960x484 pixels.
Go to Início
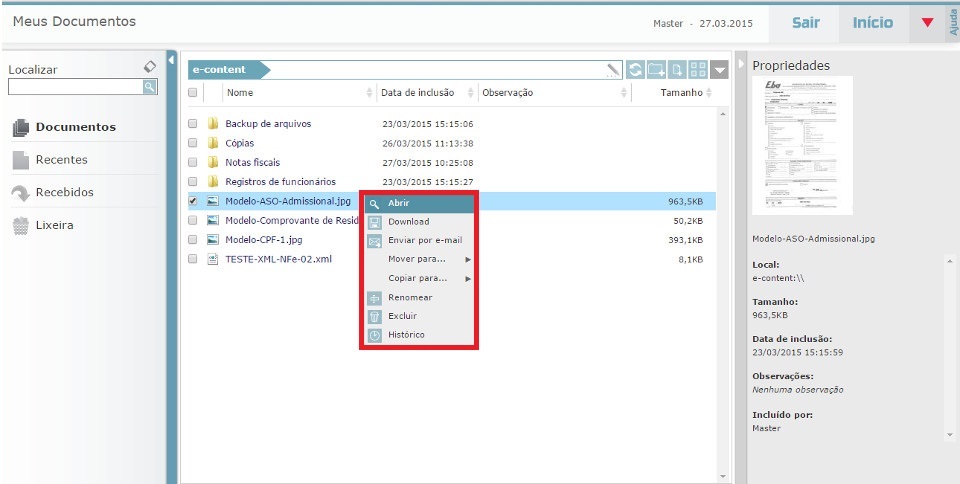coord(873,23)
